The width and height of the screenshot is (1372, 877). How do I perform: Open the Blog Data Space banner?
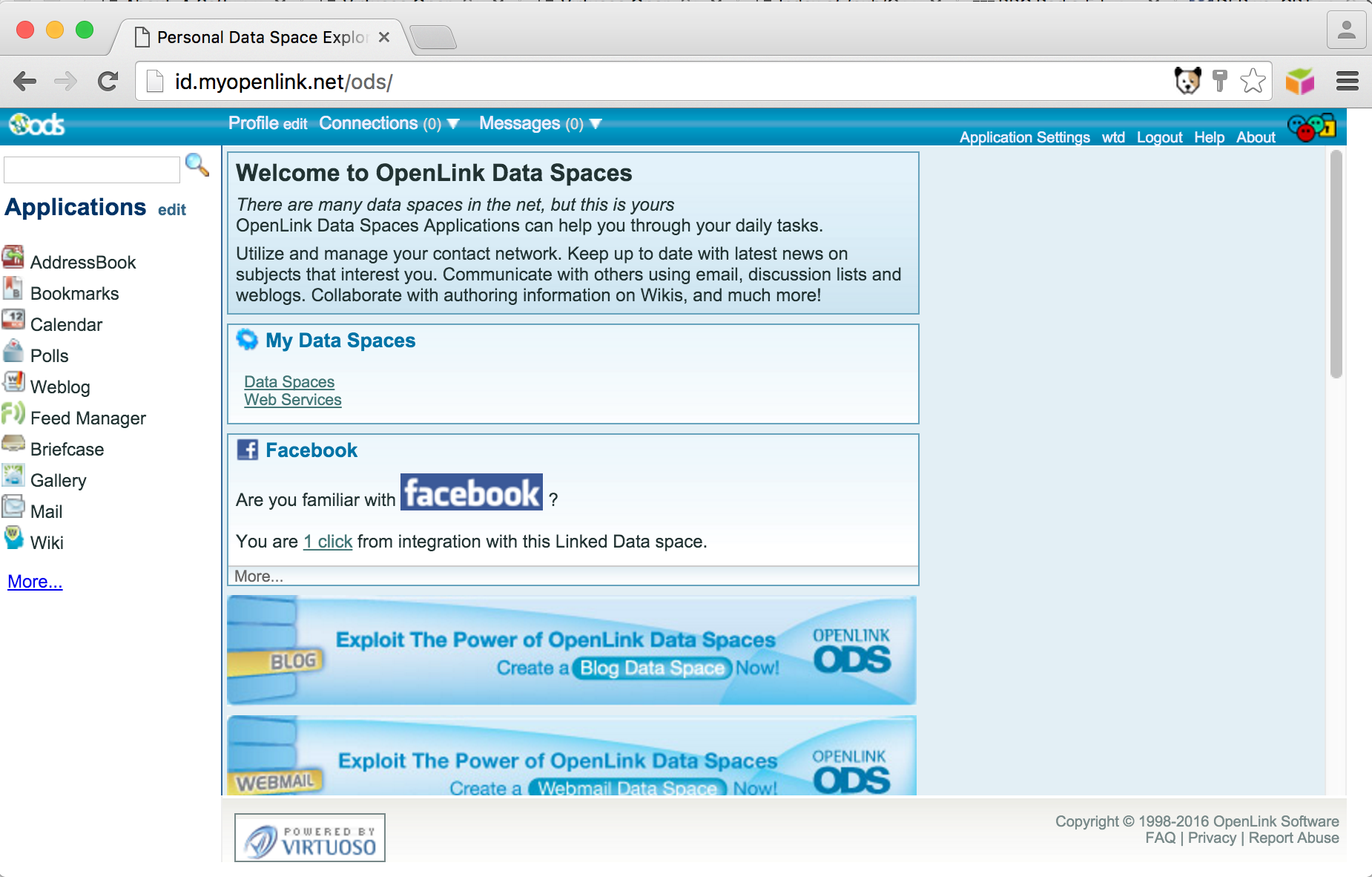(572, 651)
